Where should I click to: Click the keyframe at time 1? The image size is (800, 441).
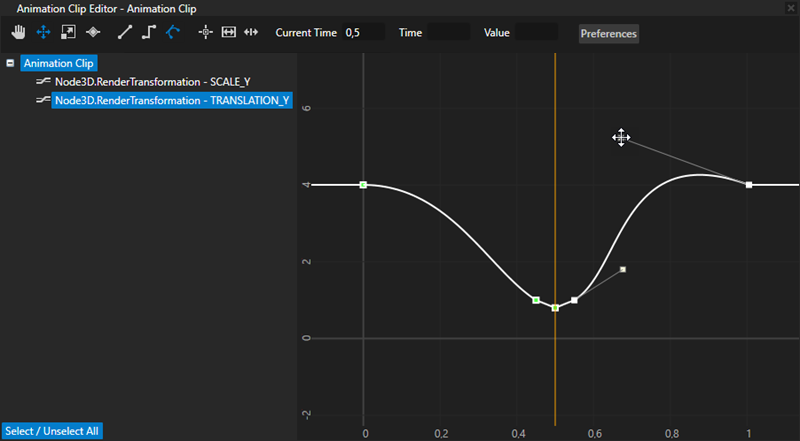point(749,184)
